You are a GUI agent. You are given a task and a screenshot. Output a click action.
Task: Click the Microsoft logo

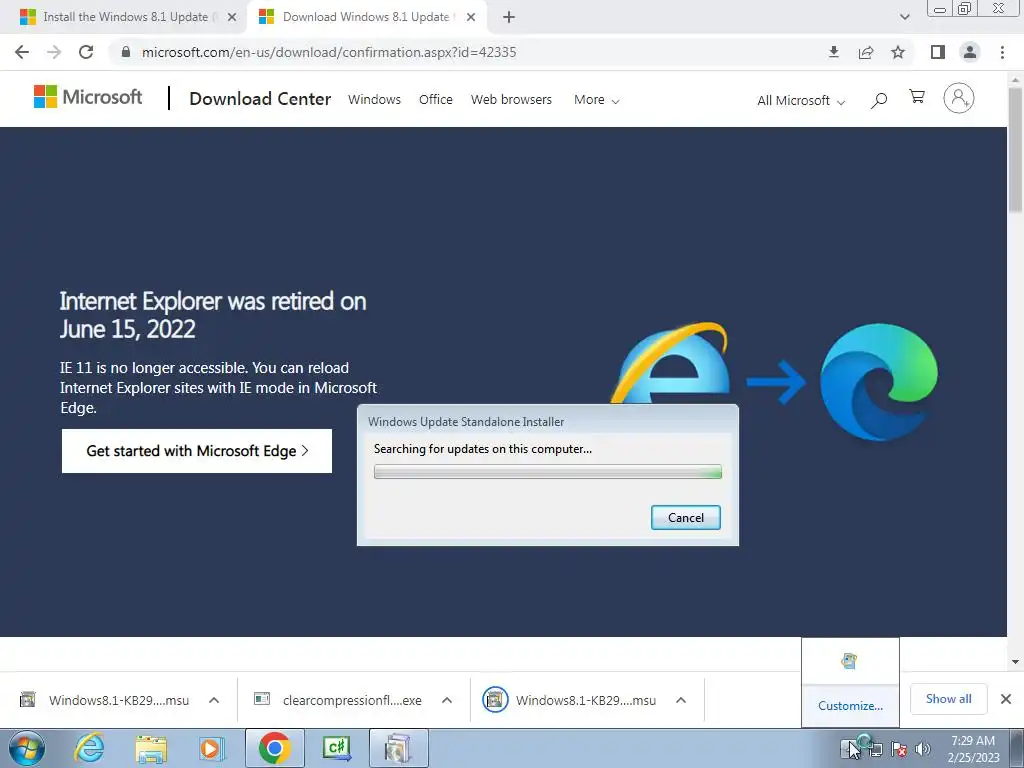tap(88, 97)
